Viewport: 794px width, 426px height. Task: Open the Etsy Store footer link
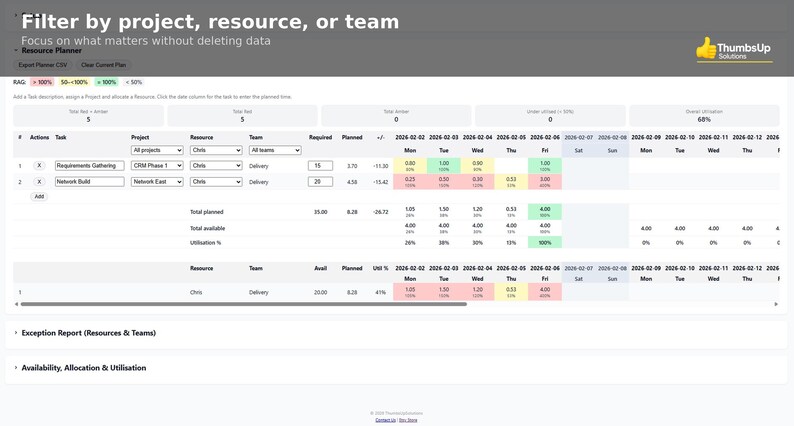point(408,420)
